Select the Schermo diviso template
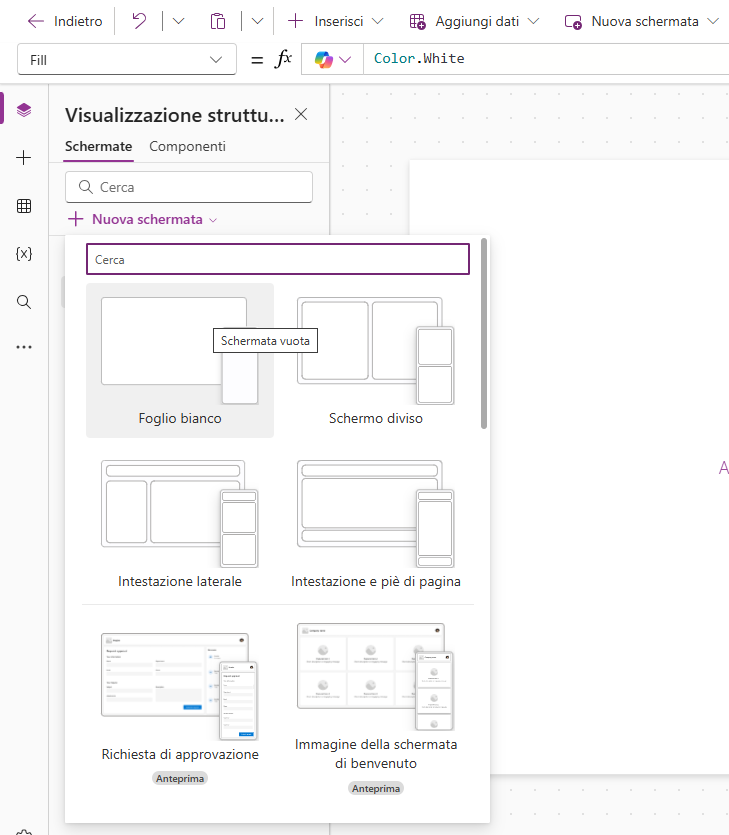This screenshot has height=835, width=729. pos(376,361)
